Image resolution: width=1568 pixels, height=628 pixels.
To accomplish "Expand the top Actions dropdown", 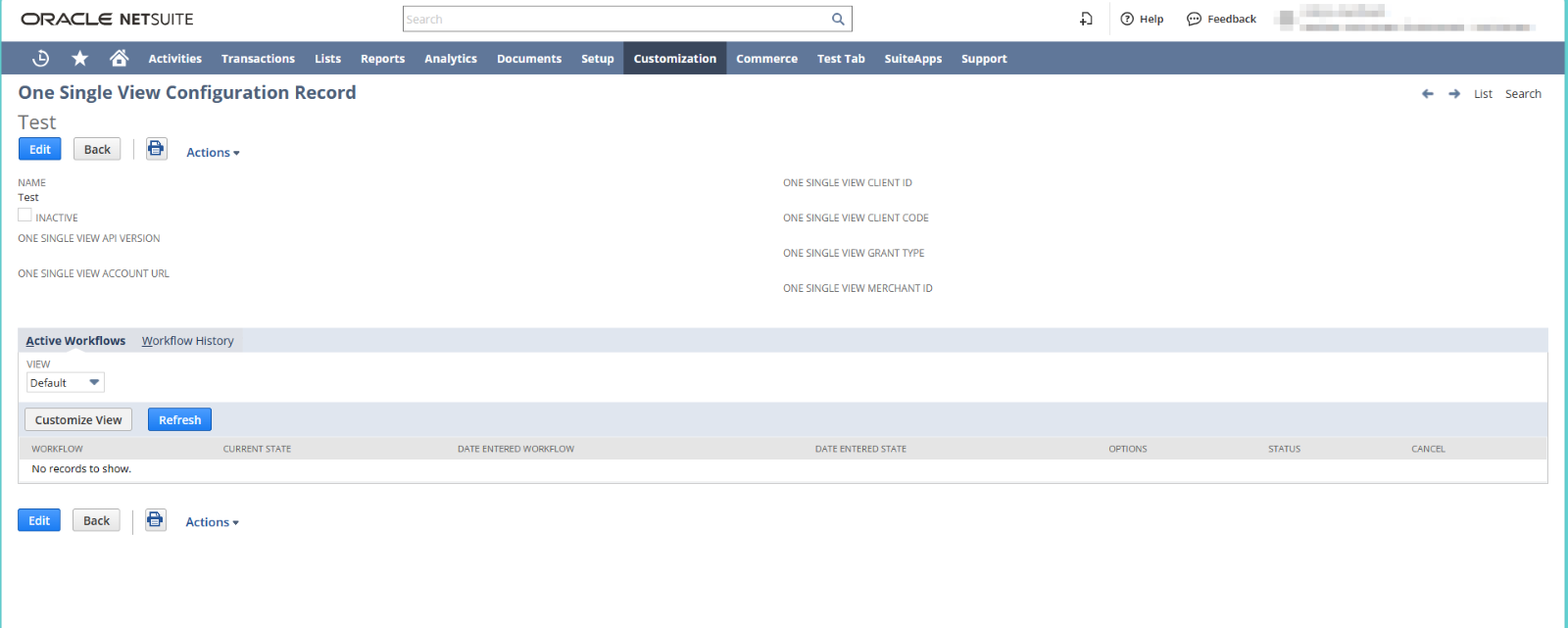I will [x=213, y=153].
